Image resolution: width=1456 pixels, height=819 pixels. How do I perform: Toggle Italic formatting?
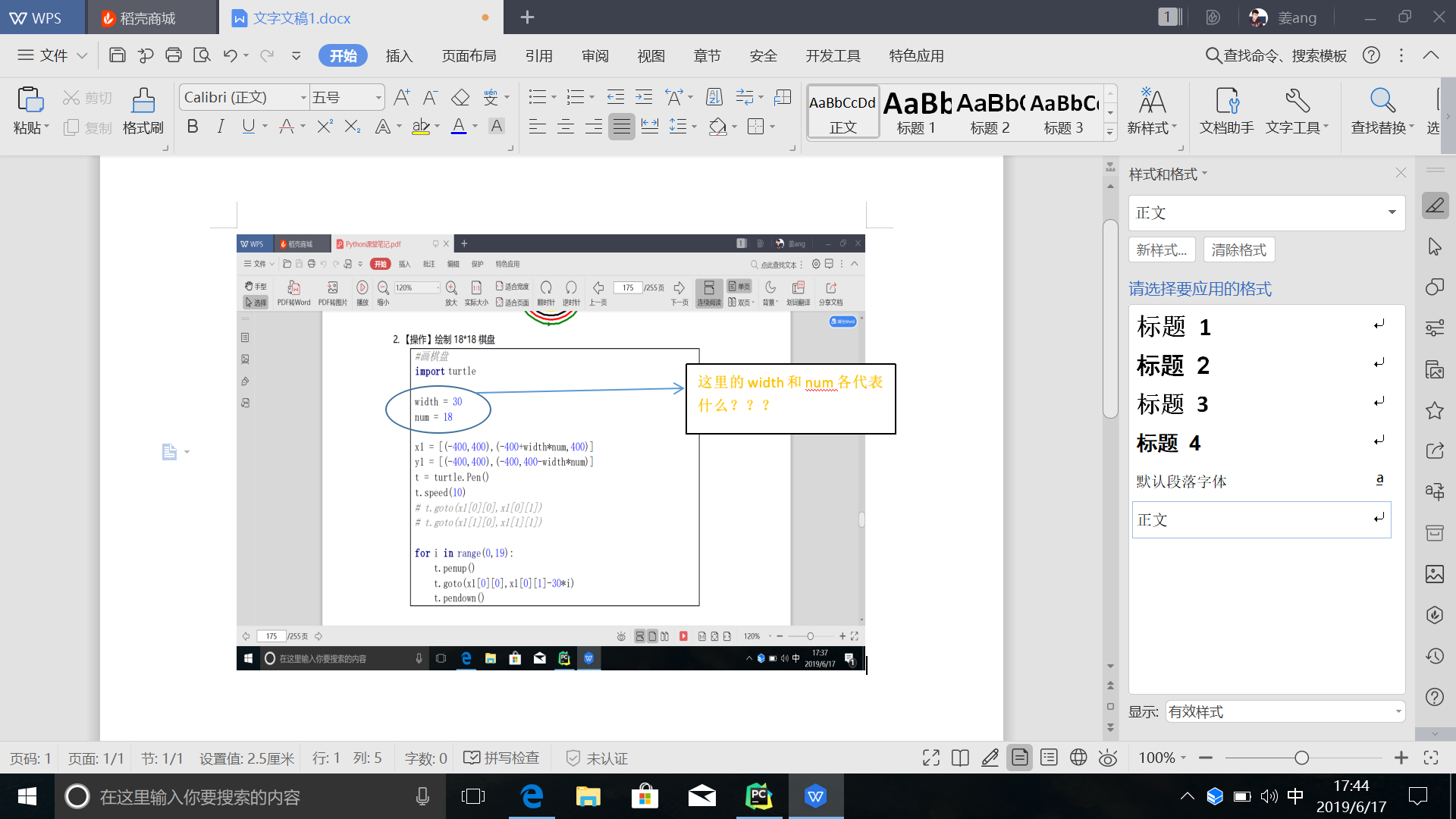tap(221, 127)
